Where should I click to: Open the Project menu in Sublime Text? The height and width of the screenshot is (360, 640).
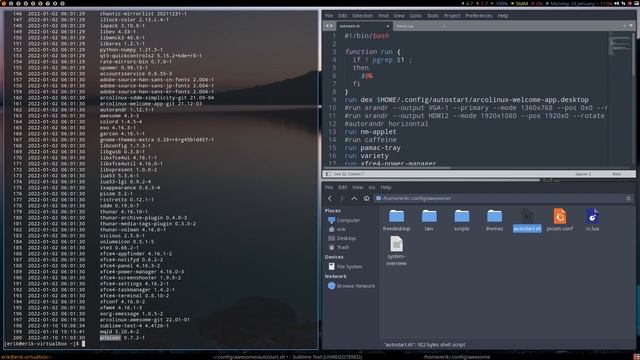[x=452, y=16]
